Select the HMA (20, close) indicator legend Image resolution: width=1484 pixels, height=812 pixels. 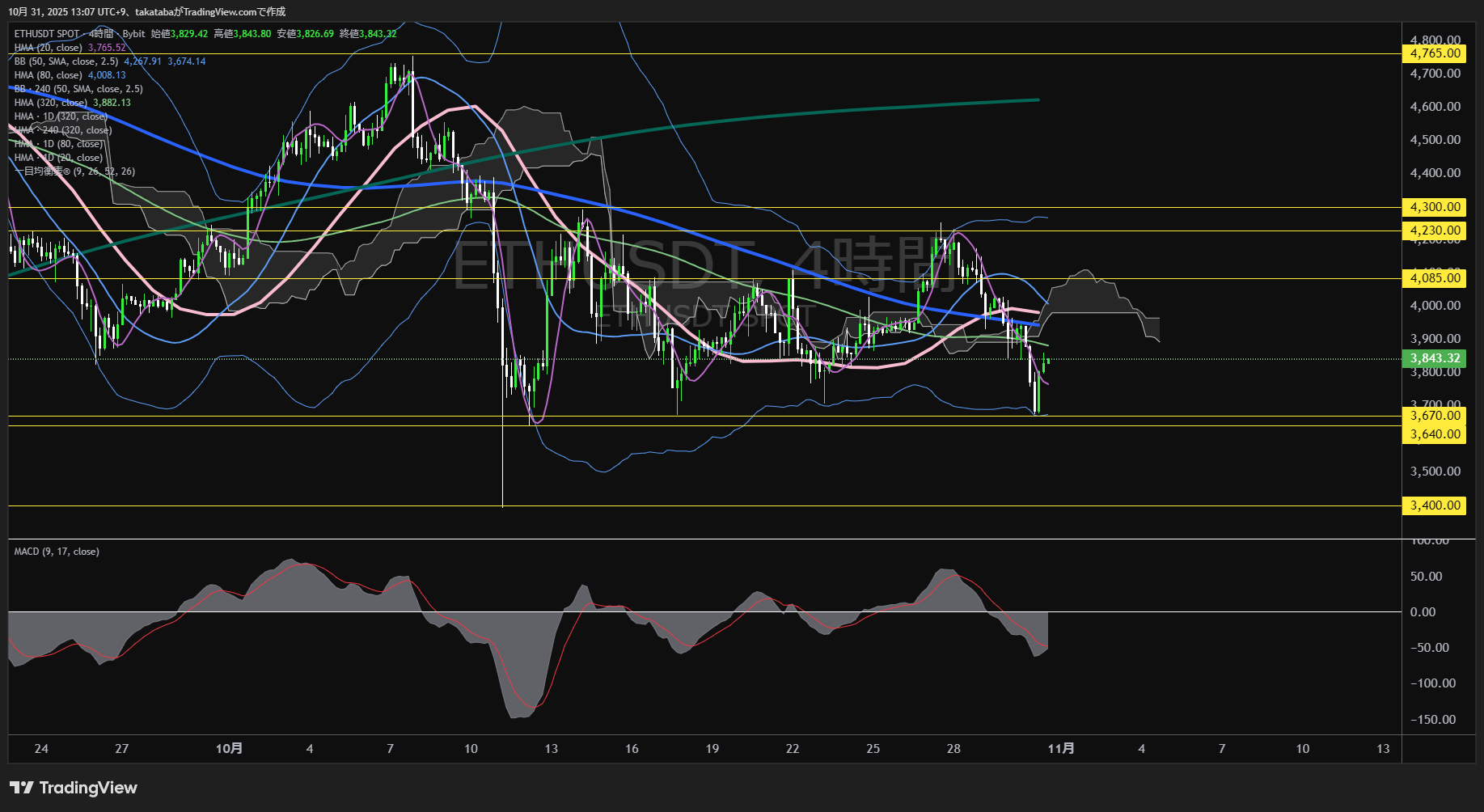point(49,48)
